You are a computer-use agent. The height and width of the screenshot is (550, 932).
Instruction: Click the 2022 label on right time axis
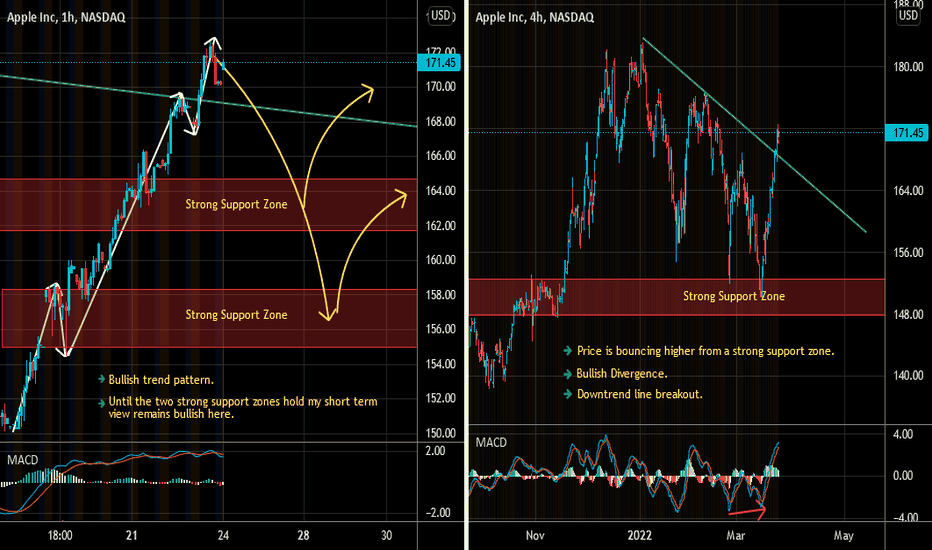click(640, 536)
